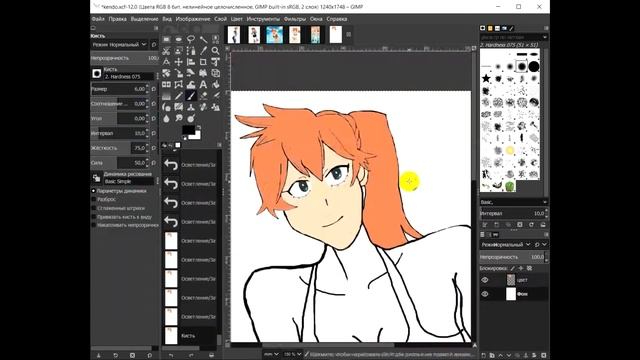This screenshot has height=360, width=640.
Task: Select the Scissors Select tool
Action: coord(166,51)
